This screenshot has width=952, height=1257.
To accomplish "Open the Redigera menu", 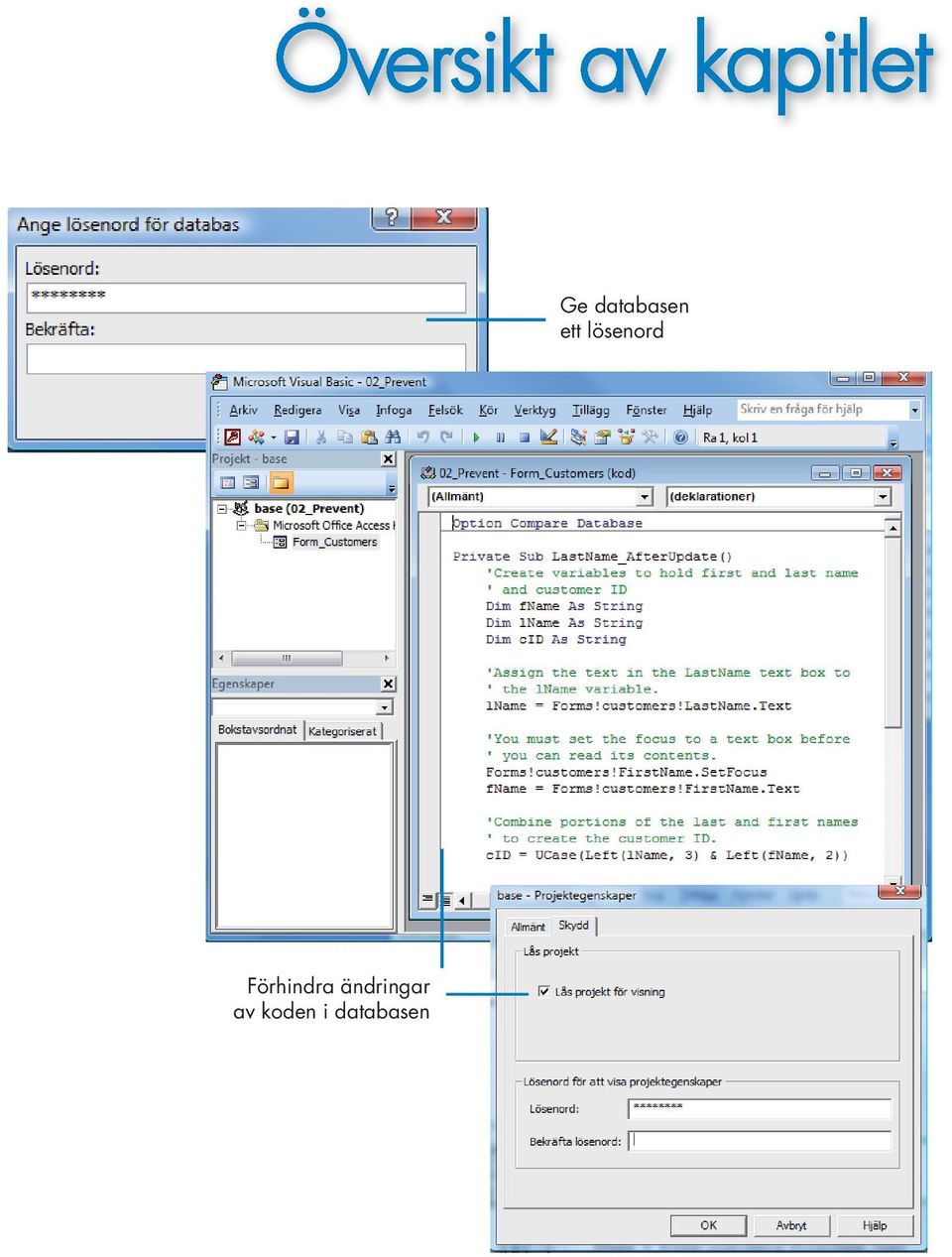I will point(297,410).
